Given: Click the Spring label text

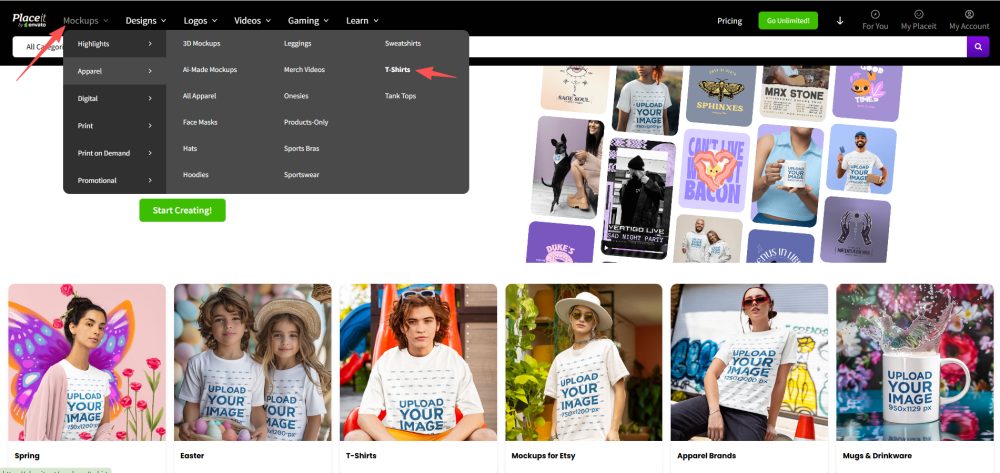Looking at the screenshot, I should (27, 456).
